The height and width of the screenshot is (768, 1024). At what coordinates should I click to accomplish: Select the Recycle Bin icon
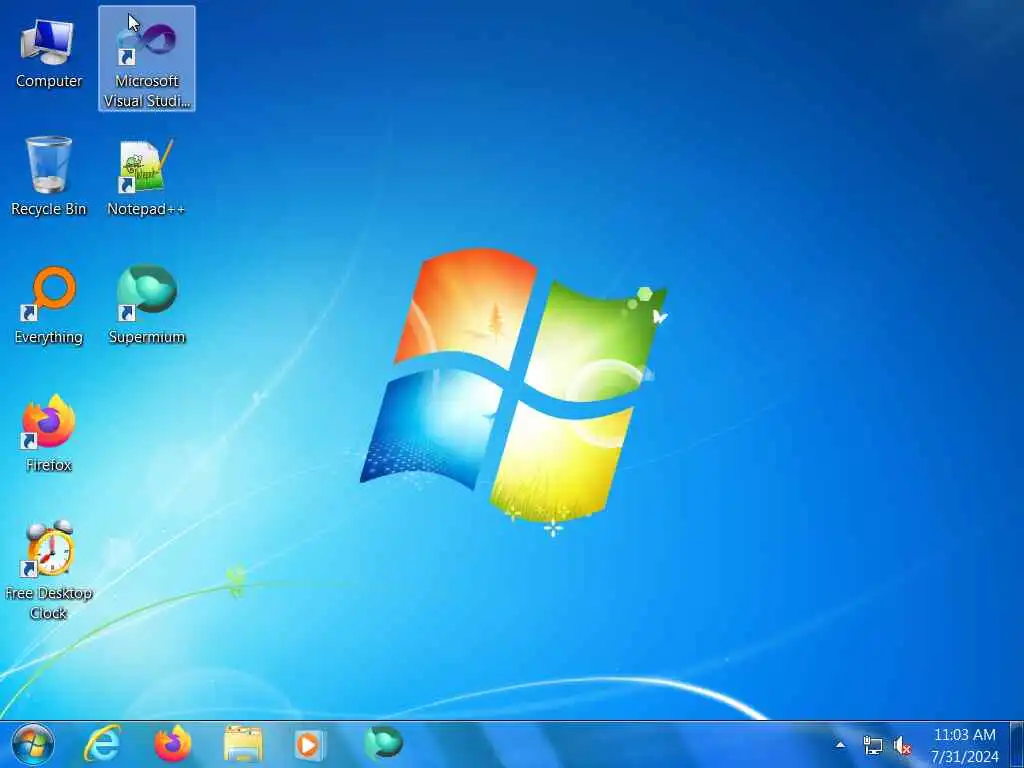tap(49, 176)
